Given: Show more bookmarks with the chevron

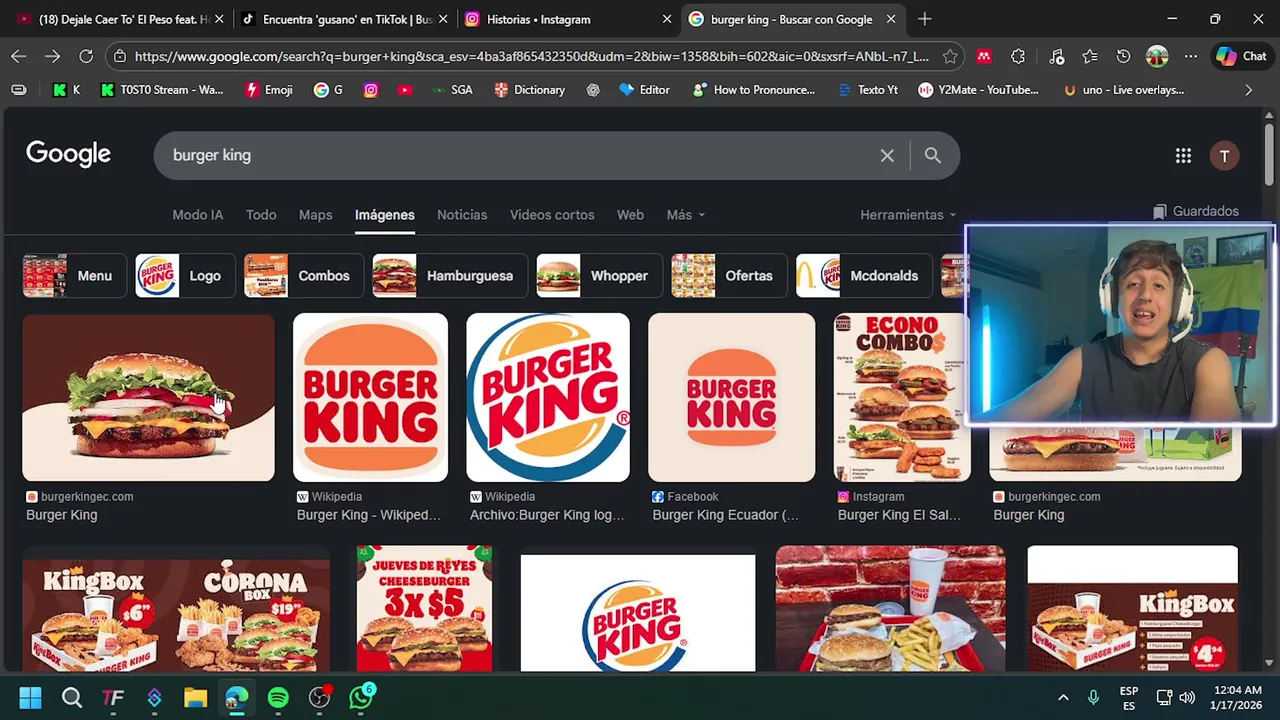Looking at the screenshot, I should tap(1248, 90).
